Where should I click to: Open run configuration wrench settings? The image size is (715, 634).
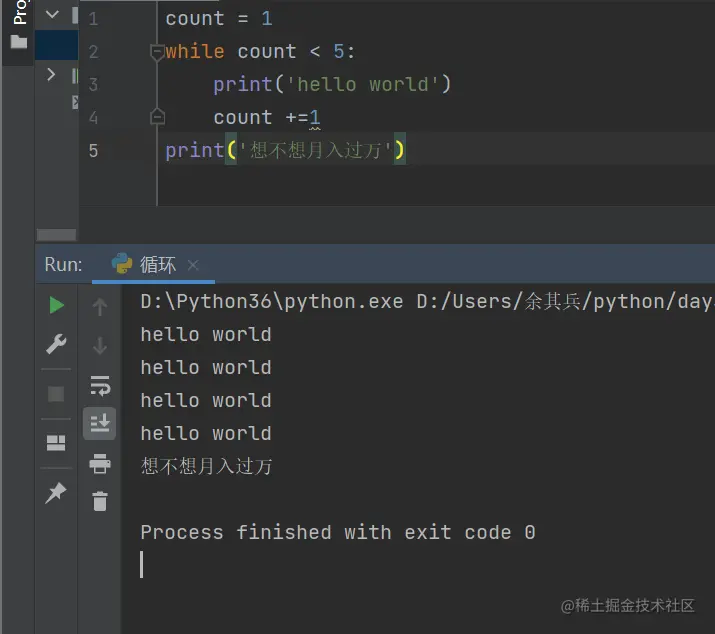click(56, 344)
